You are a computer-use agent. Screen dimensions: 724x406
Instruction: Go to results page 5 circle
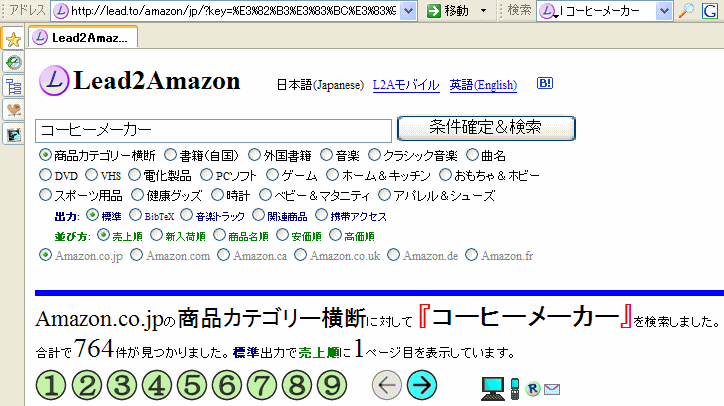(192, 385)
